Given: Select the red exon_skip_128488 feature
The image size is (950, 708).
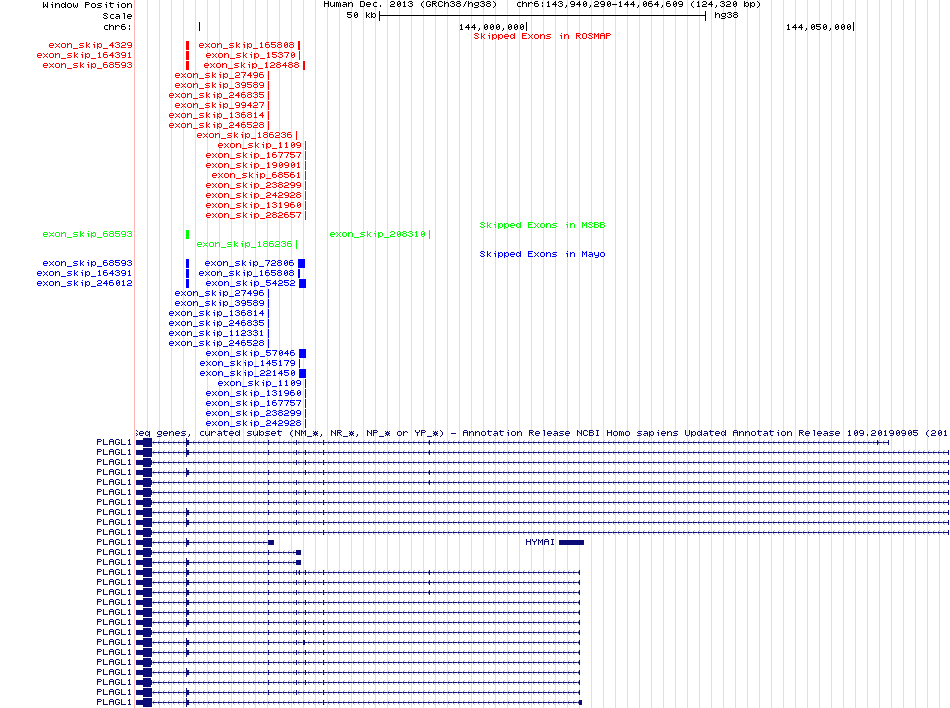Looking at the screenshot, I should (x=252, y=65).
